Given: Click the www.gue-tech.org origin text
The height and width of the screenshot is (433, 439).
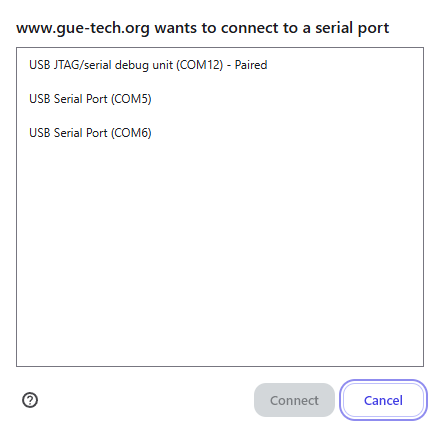Looking at the screenshot, I should point(83,28).
